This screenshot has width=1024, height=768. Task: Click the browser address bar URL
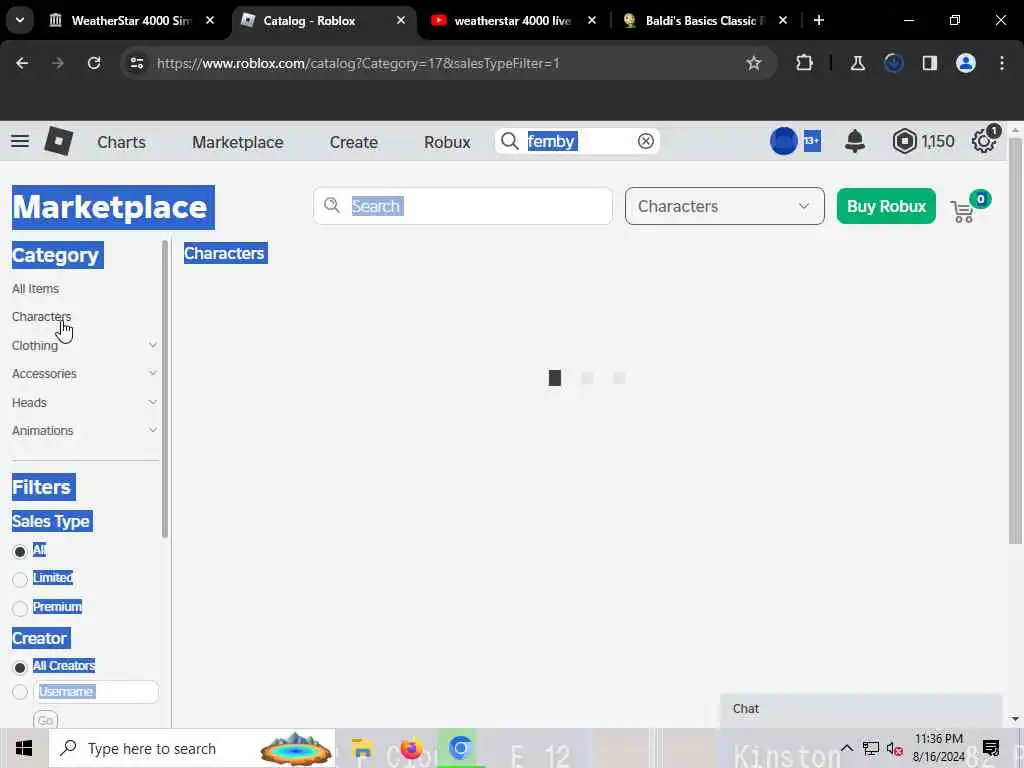pos(358,63)
